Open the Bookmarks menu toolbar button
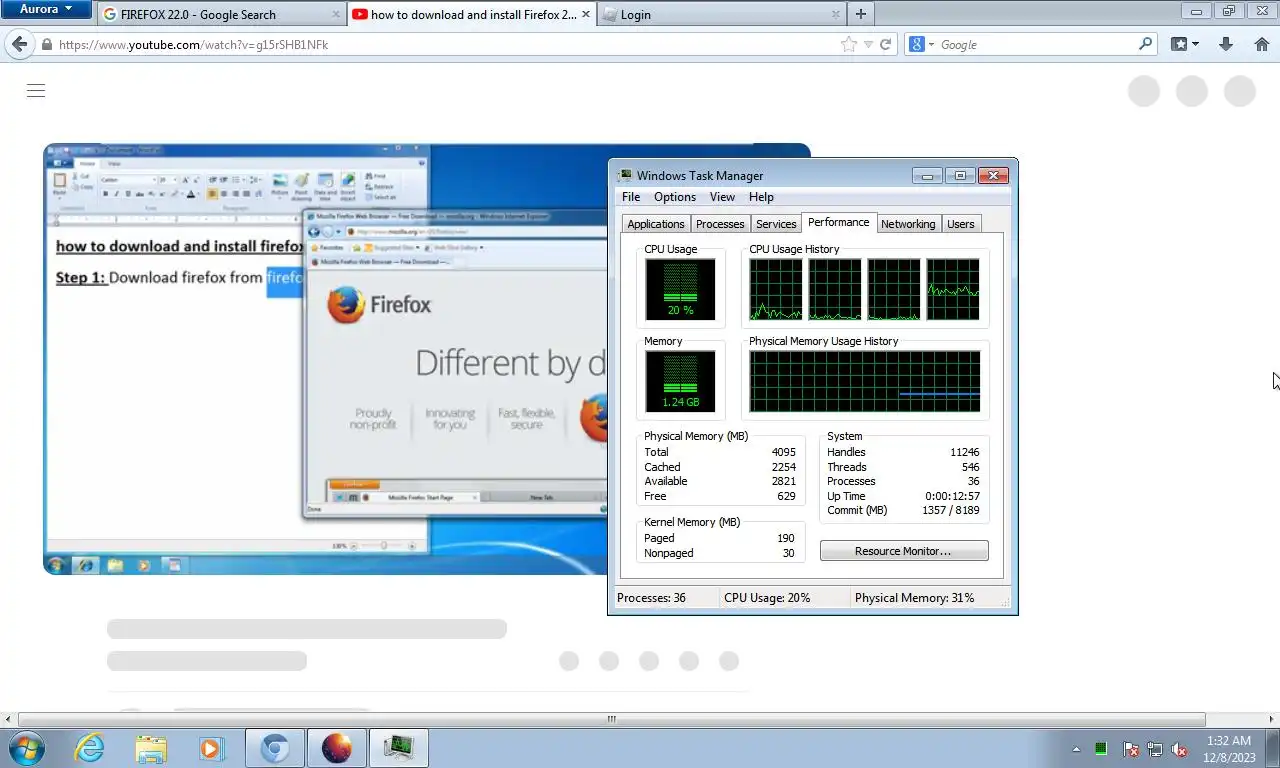 pos(1184,45)
